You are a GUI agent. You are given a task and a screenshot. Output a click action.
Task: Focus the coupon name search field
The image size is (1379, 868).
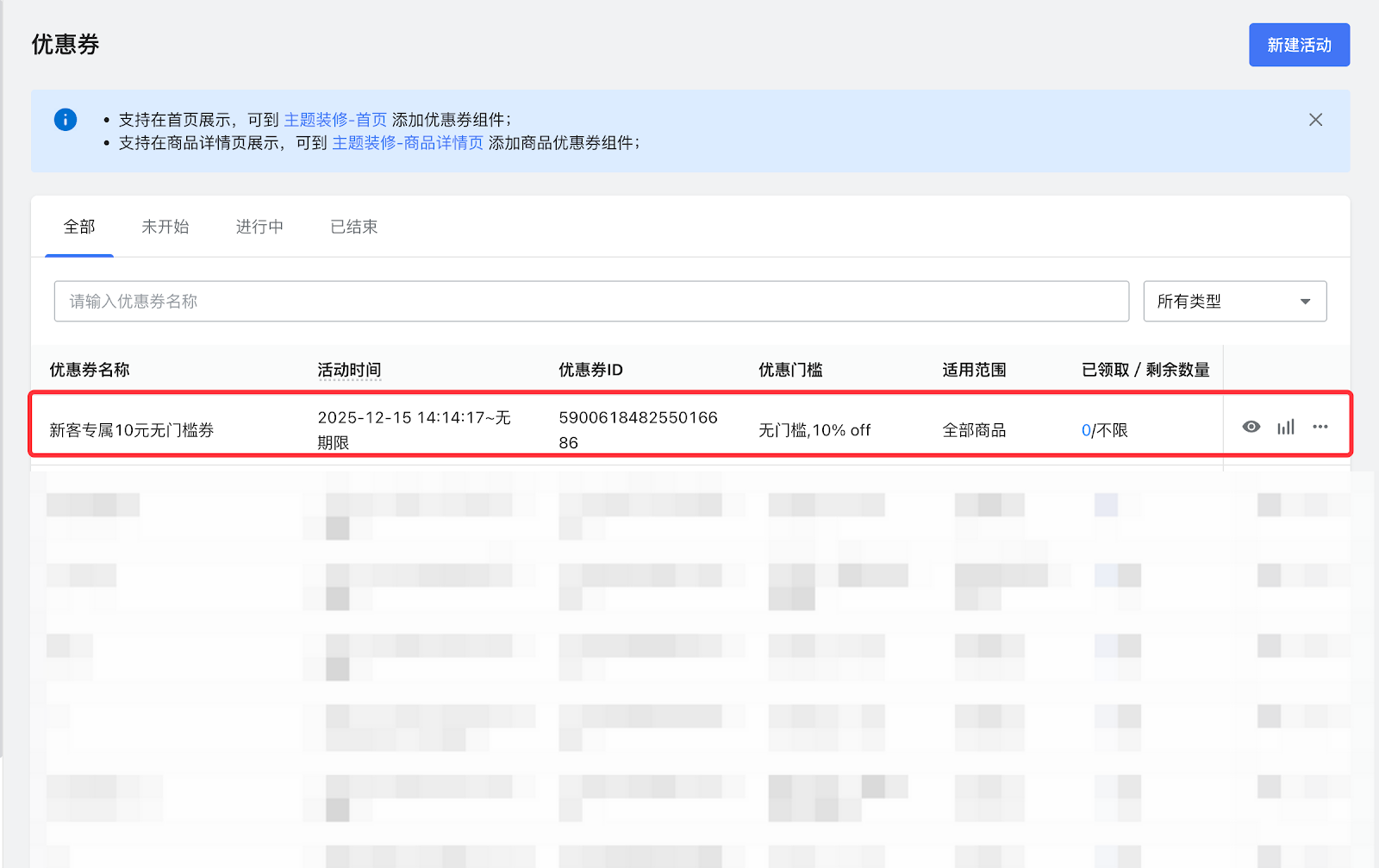pyautogui.click(x=590, y=302)
